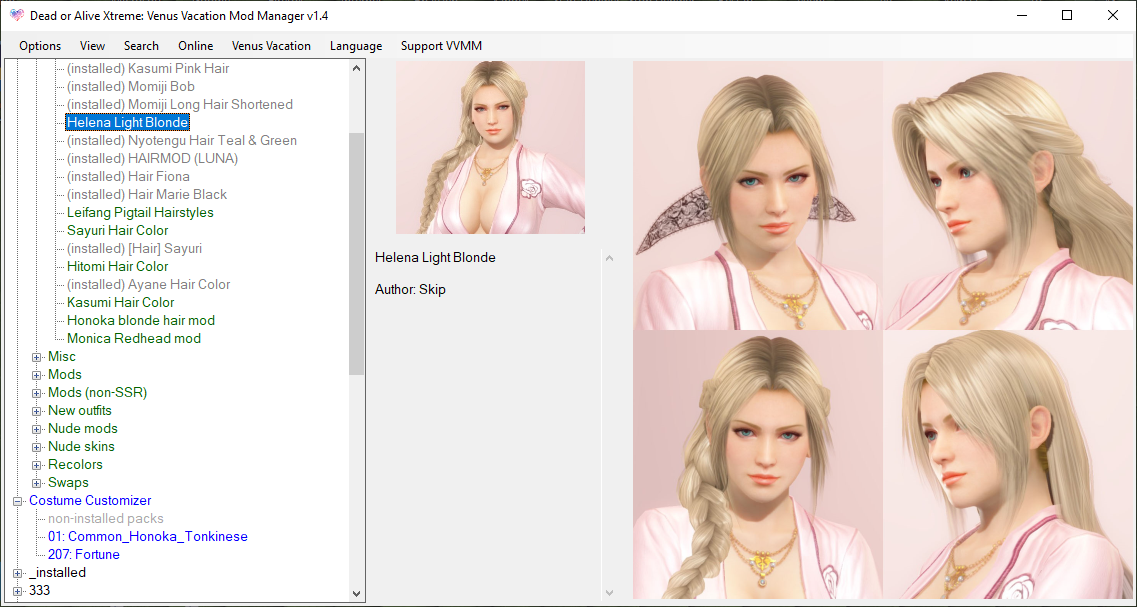The height and width of the screenshot is (607, 1137).
Task: Select Leifang Pigtail Hairstyles mod
Action: (x=140, y=212)
